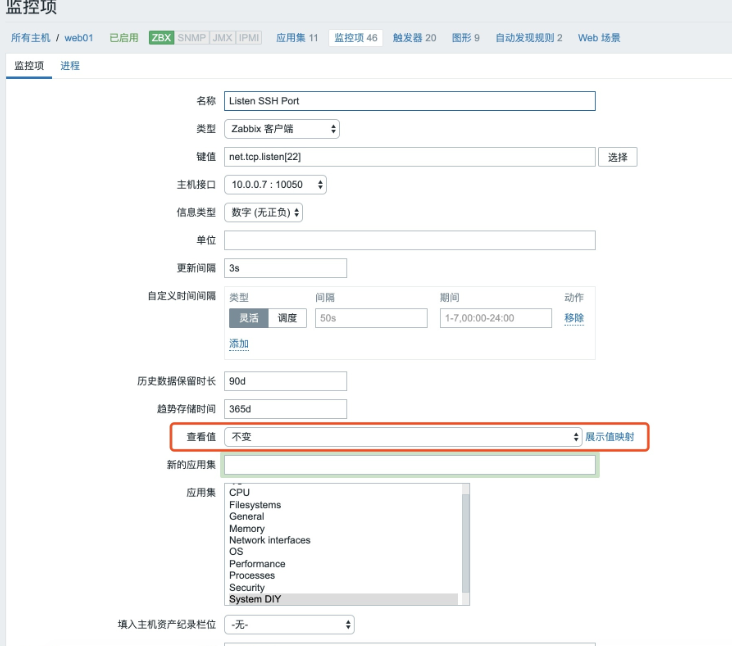
Task: Expand the 主机接口 10.0.0.7 dropdown
Action: pyautogui.click(x=275, y=185)
